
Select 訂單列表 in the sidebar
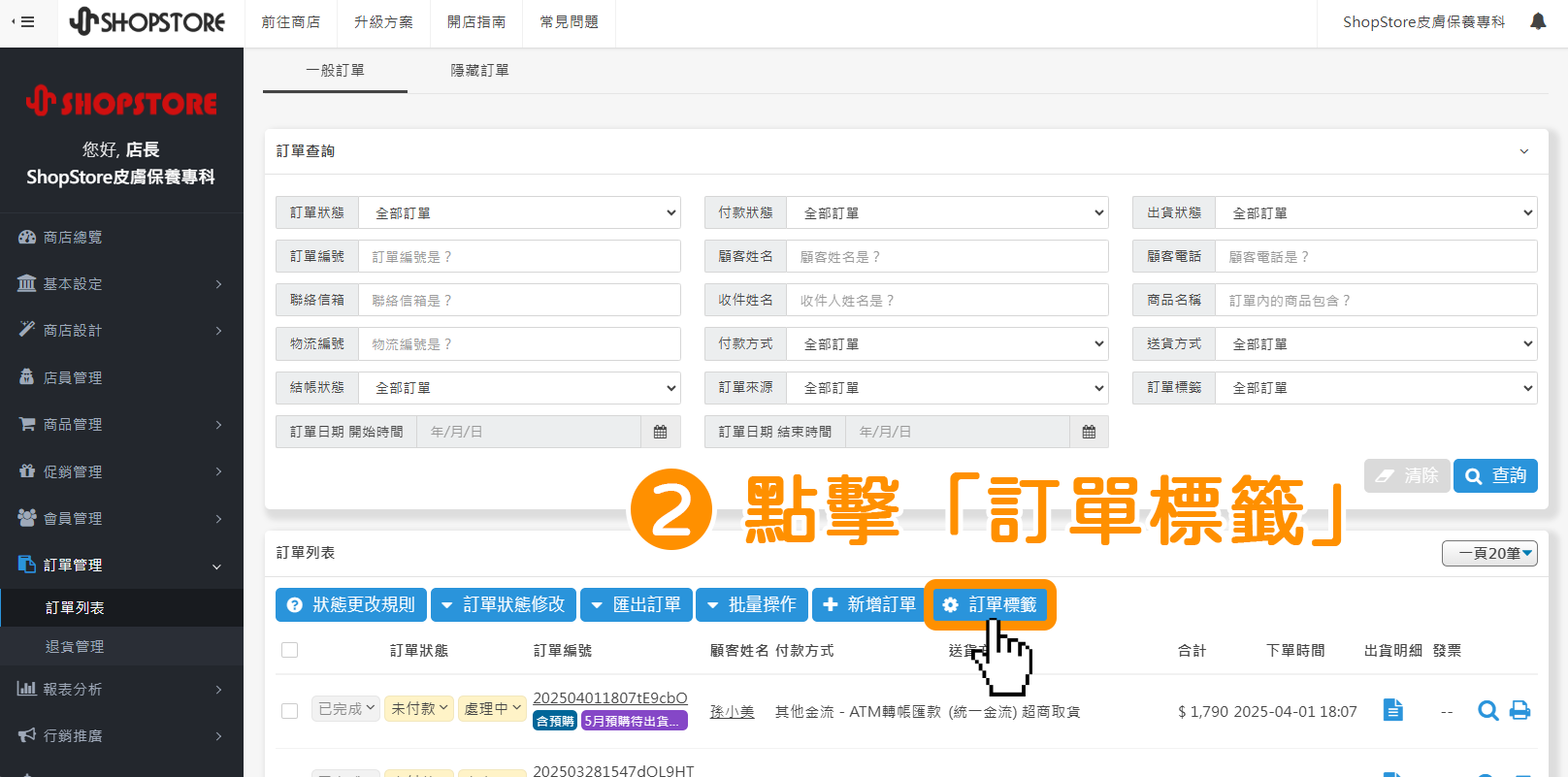coord(121,607)
